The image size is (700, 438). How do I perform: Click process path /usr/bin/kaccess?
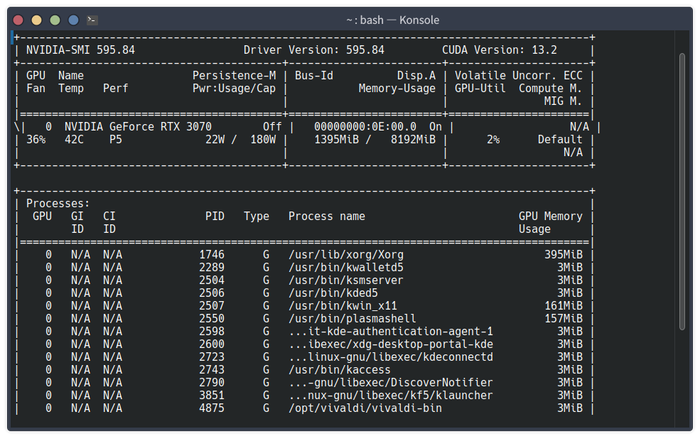coord(340,370)
